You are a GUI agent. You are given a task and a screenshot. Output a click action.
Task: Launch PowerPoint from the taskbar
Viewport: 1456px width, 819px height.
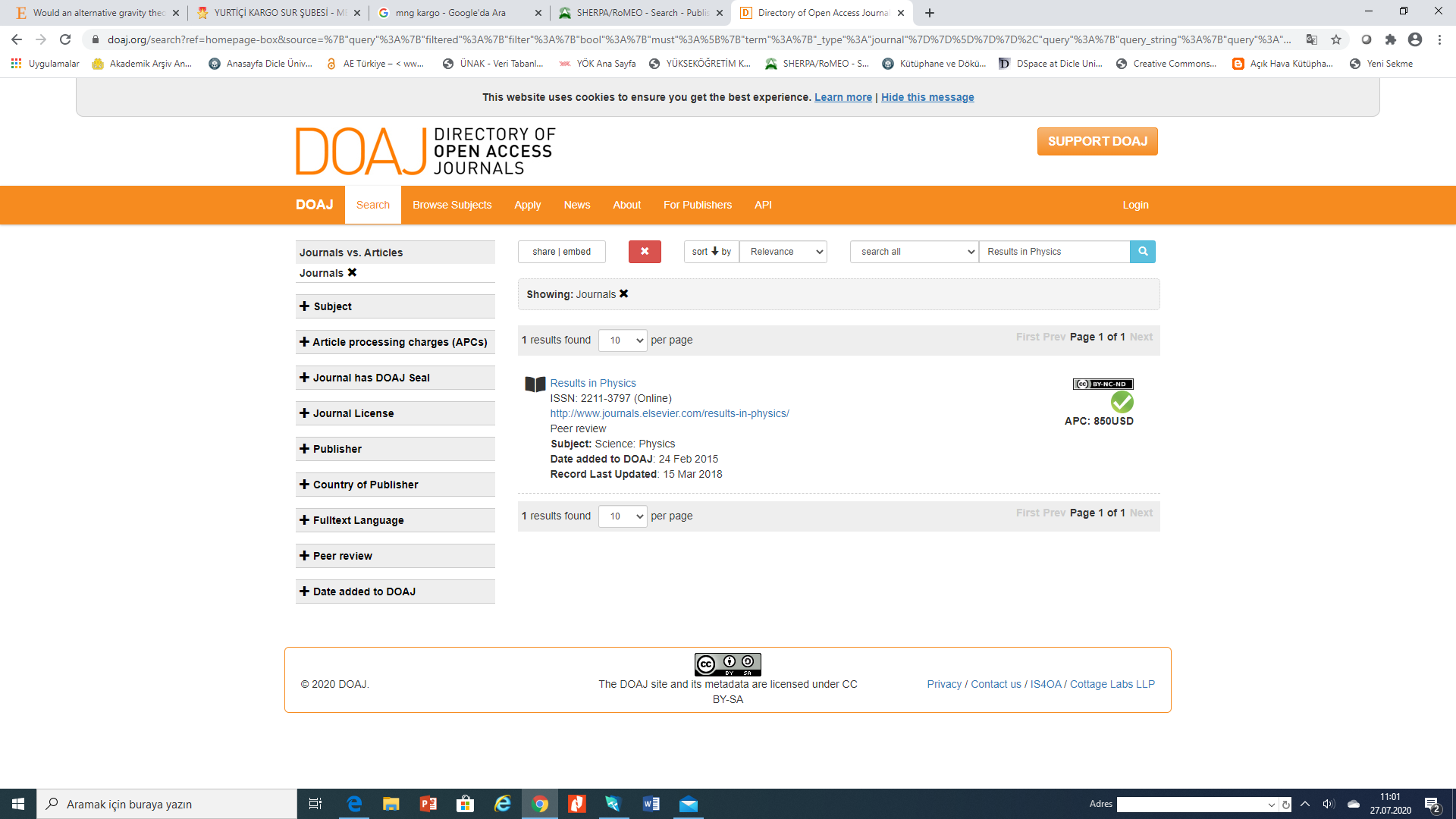click(x=428, y=804)
